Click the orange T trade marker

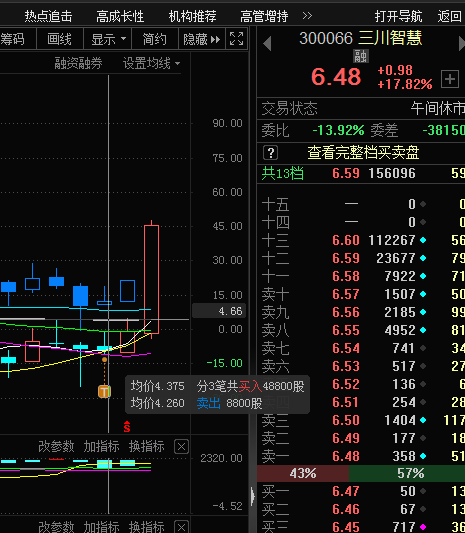[x=104, y=391]
